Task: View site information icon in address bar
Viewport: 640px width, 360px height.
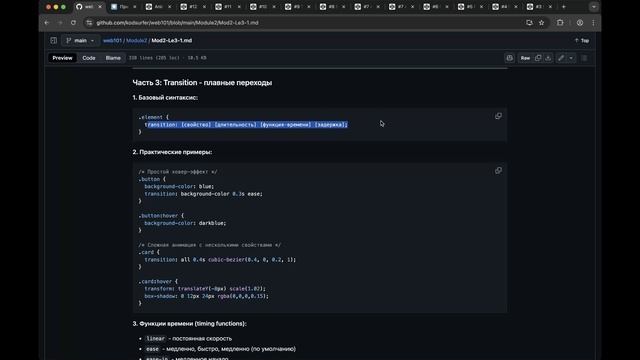Action: 89,23
